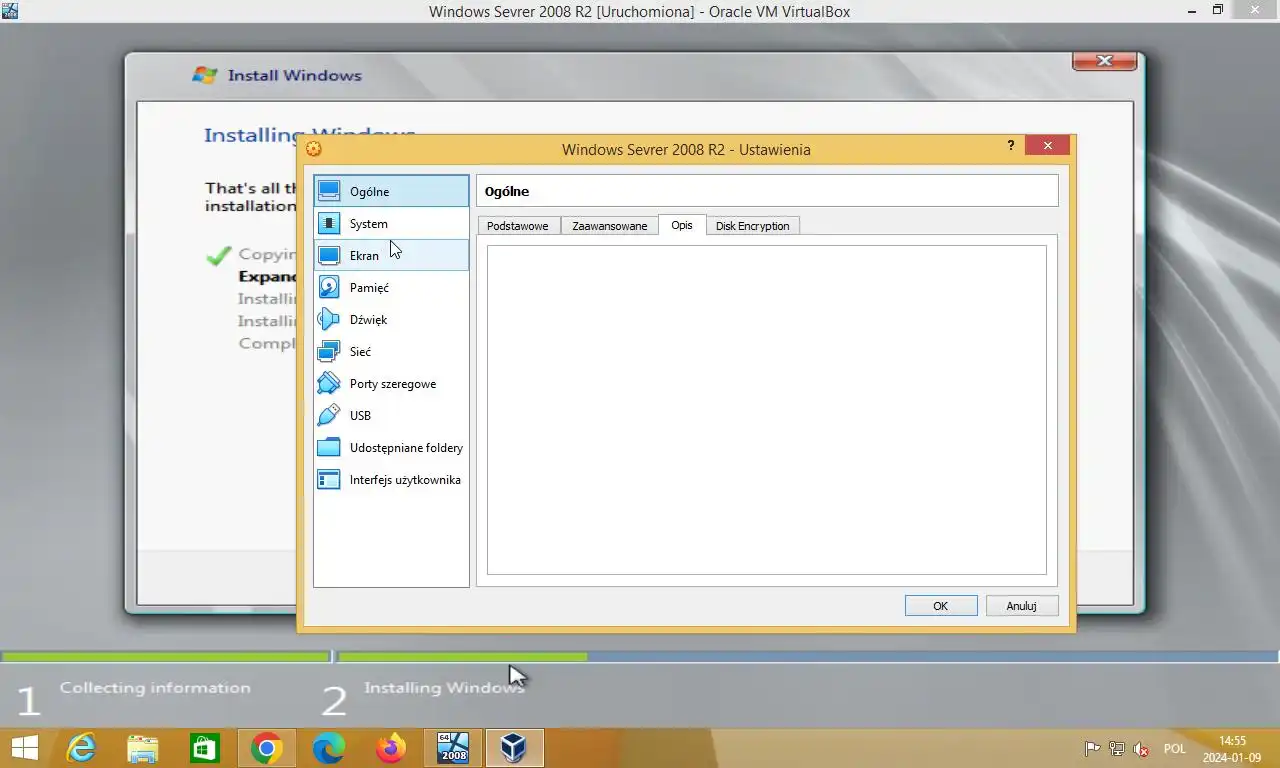Switch to the Zaawansowane tab
This screenshot has width=1280, height=768.
pyautogui.click(x=610, y=226)
